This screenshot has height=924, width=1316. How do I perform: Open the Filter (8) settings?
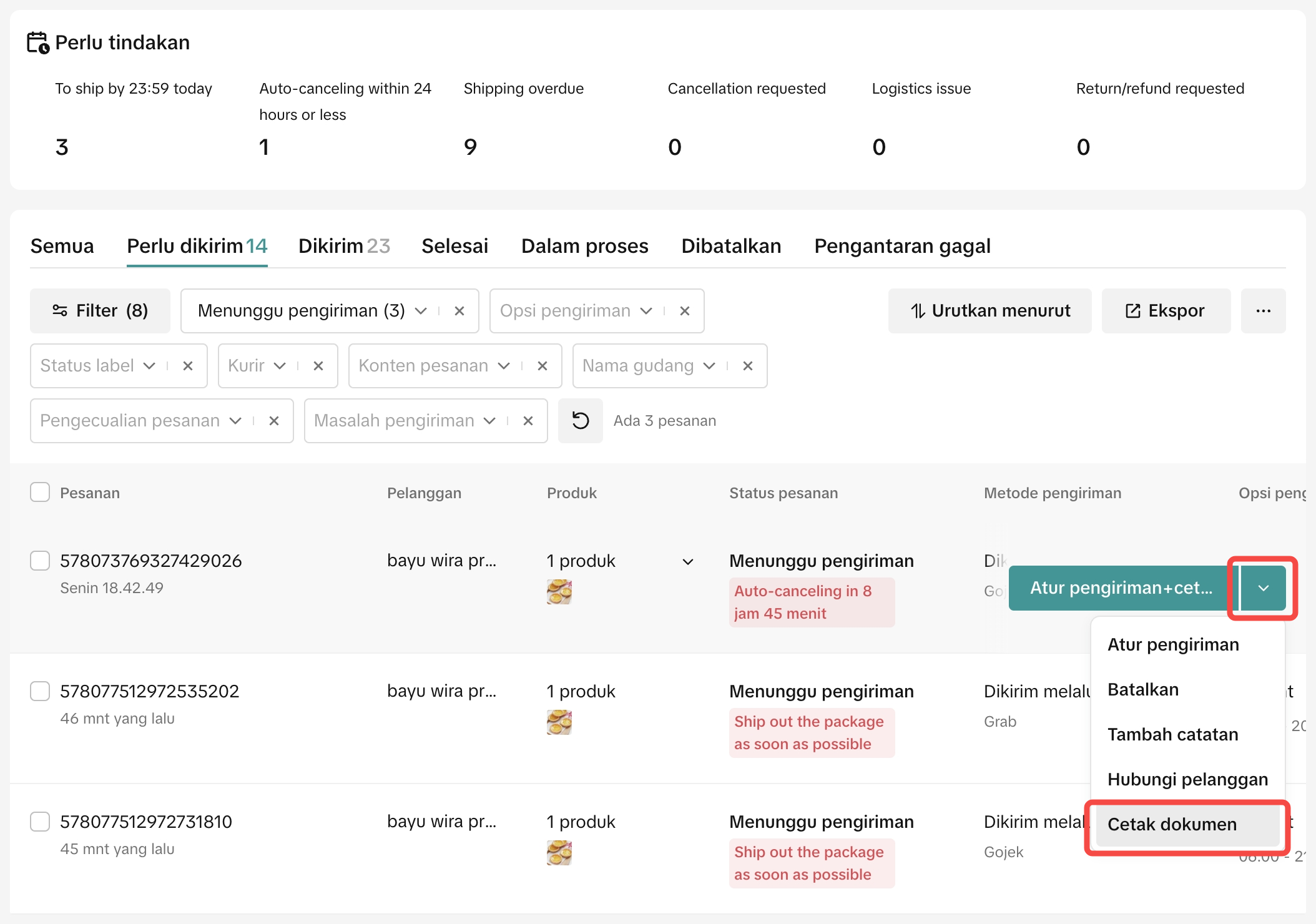click(100, 311)
